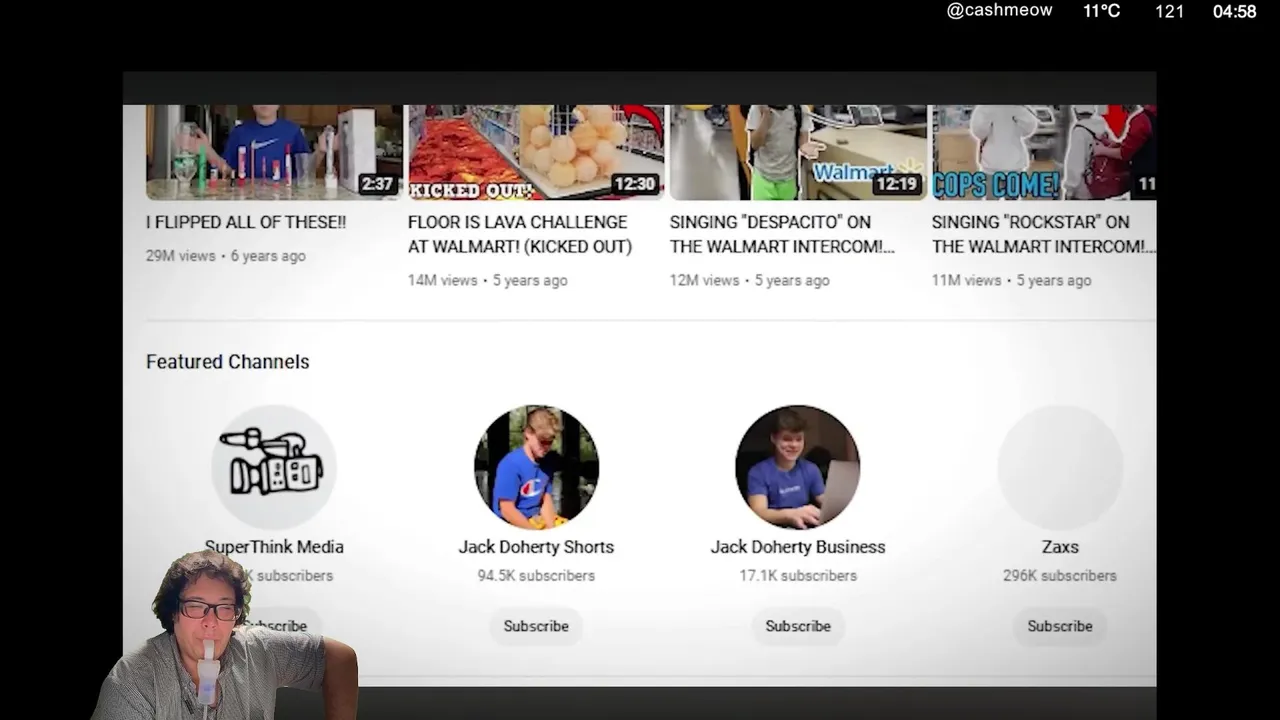Viewport: 1280px width, 720px height.
Task: Click the 12:30 duration badge
Action: (x=634, y=184)
